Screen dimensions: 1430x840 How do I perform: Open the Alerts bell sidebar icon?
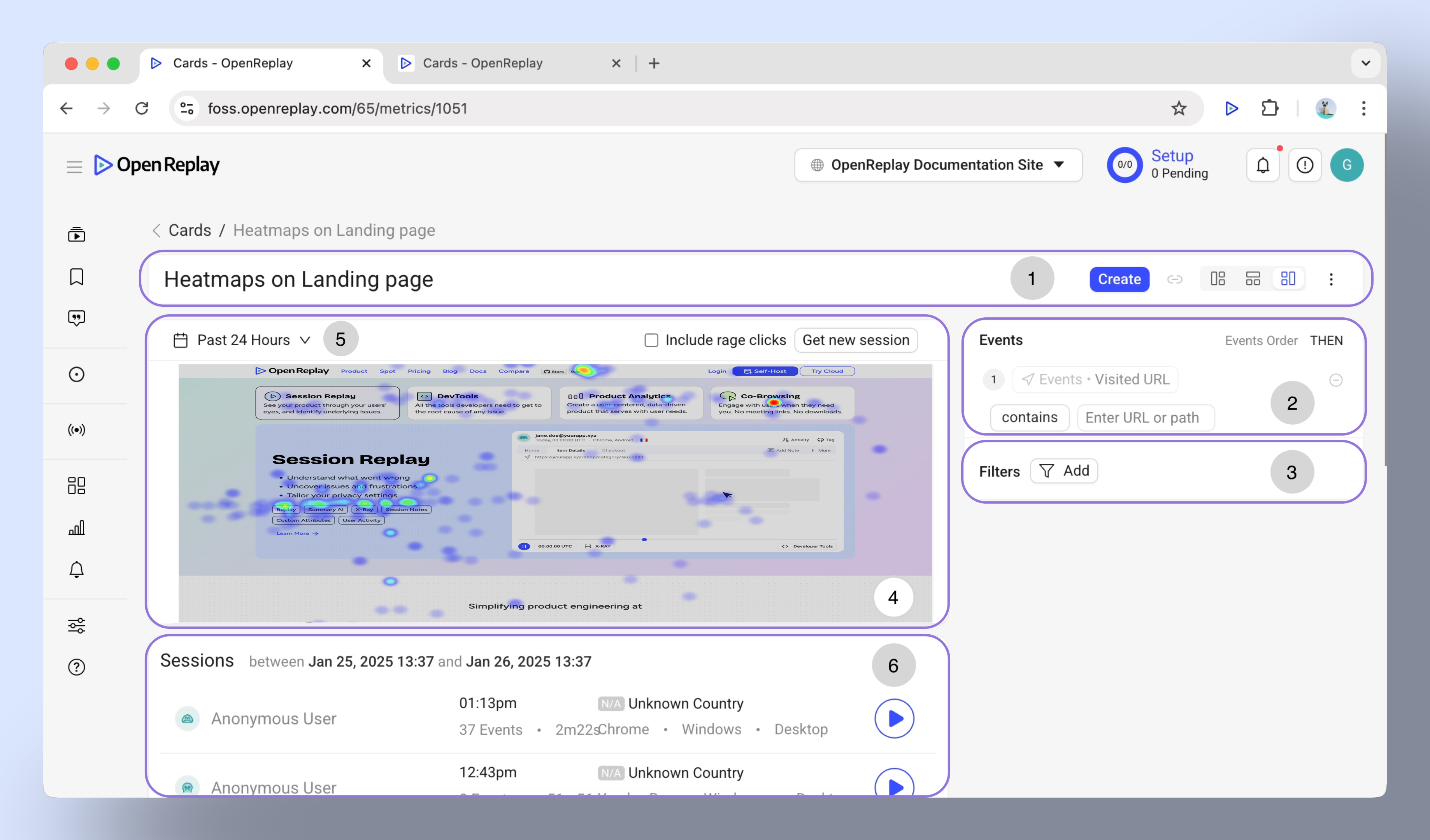tap(77, 569)
